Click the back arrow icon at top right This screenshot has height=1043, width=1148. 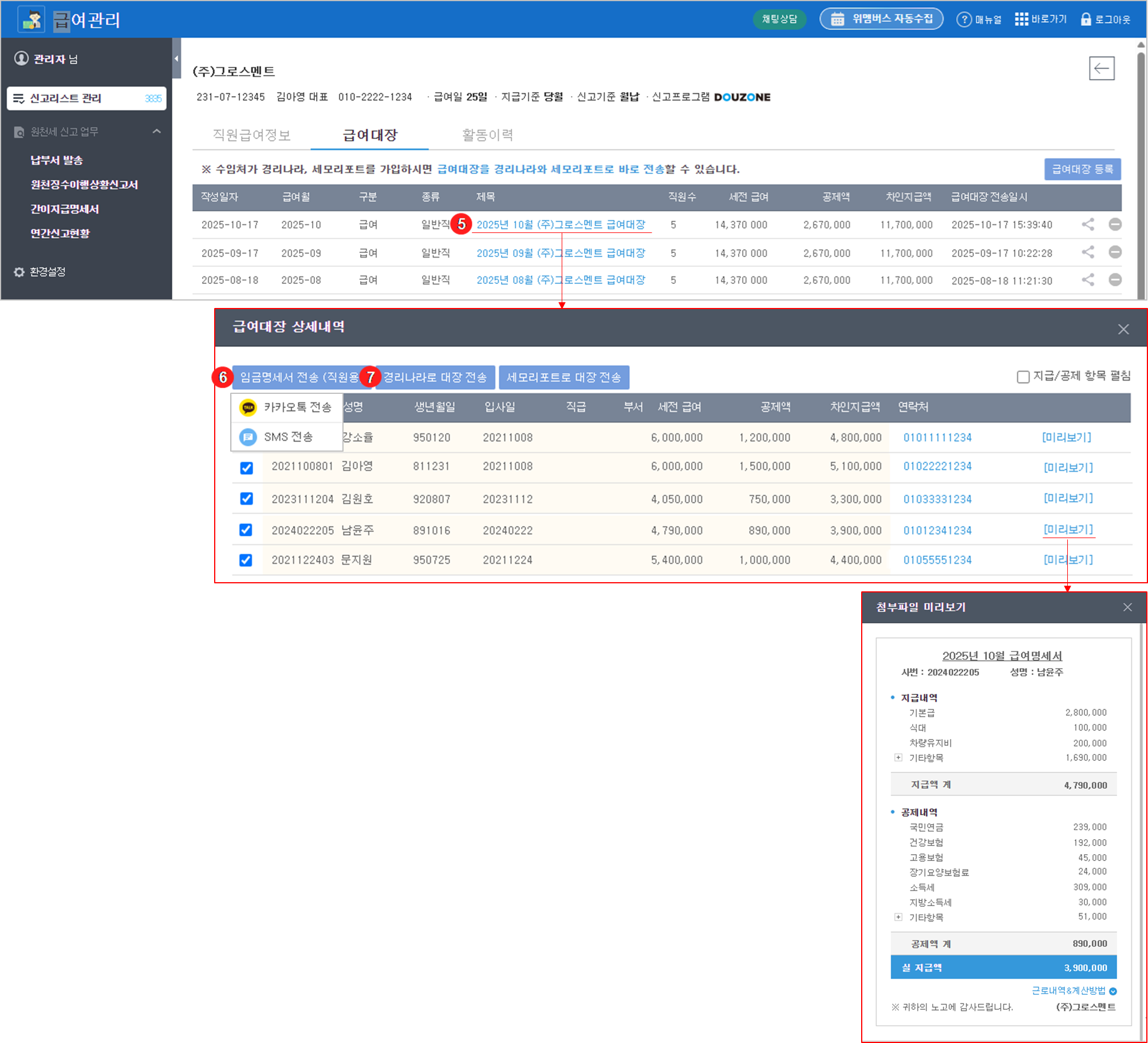click(1101, 69)
